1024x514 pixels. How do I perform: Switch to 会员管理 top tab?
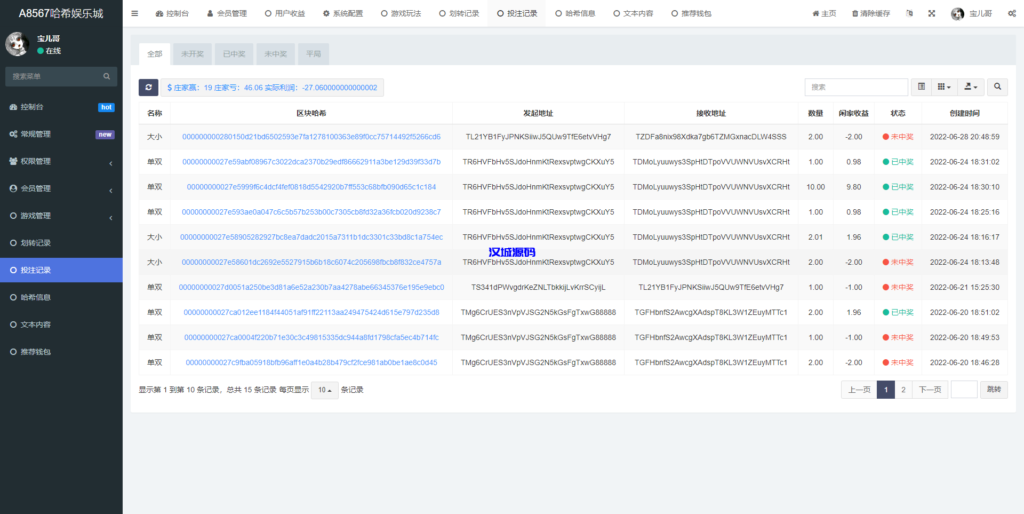coord(227,13)
